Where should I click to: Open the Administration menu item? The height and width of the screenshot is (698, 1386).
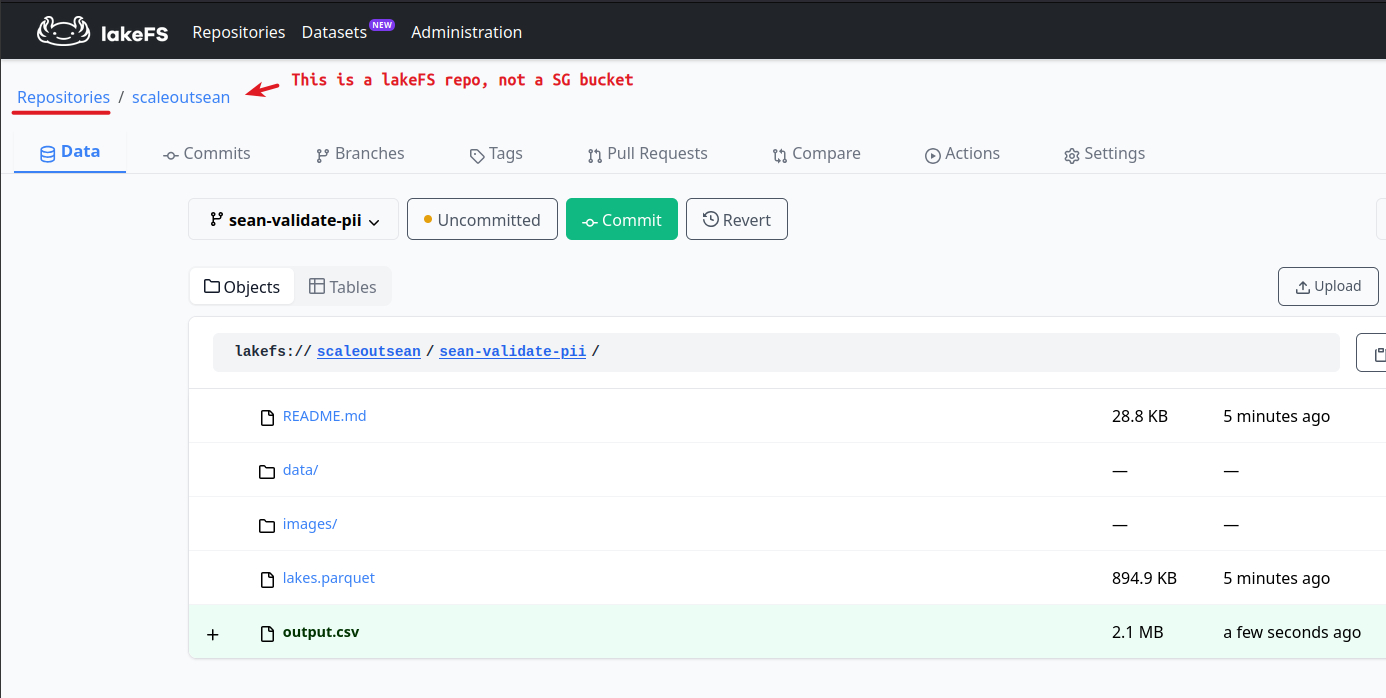point(466,32)
